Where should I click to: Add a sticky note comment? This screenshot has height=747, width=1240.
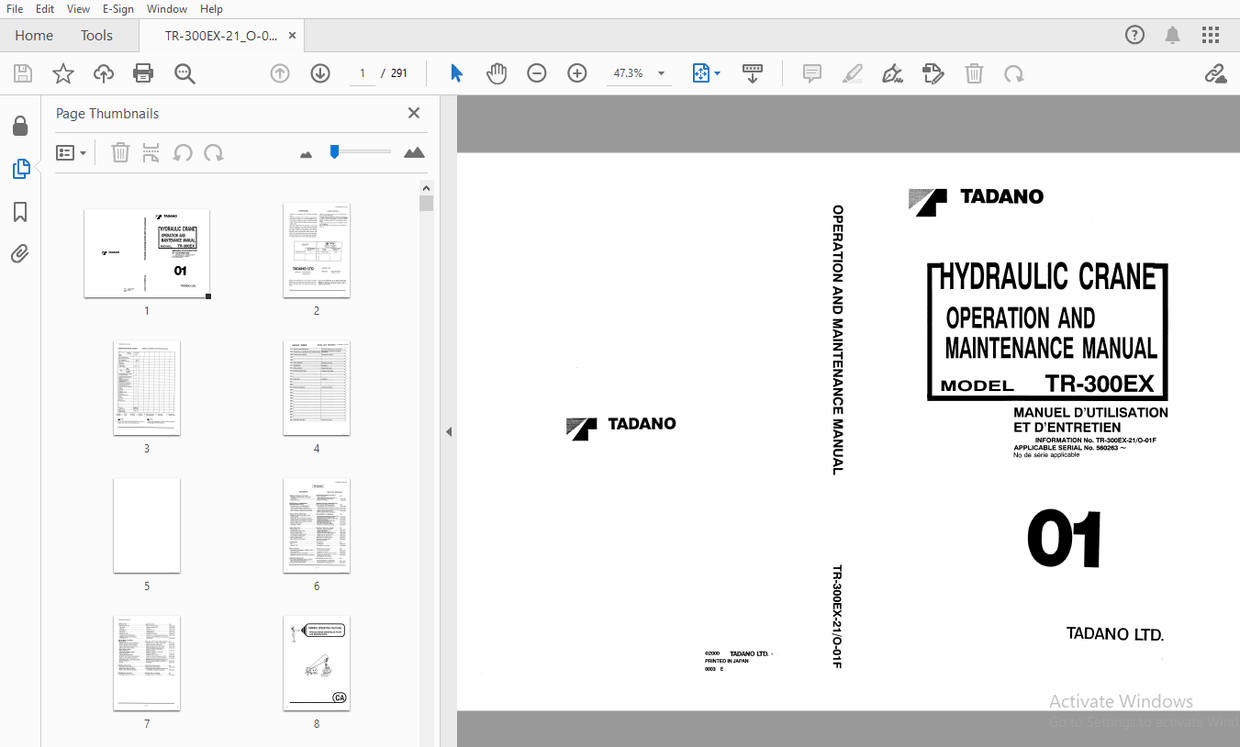tap(811, 73)
